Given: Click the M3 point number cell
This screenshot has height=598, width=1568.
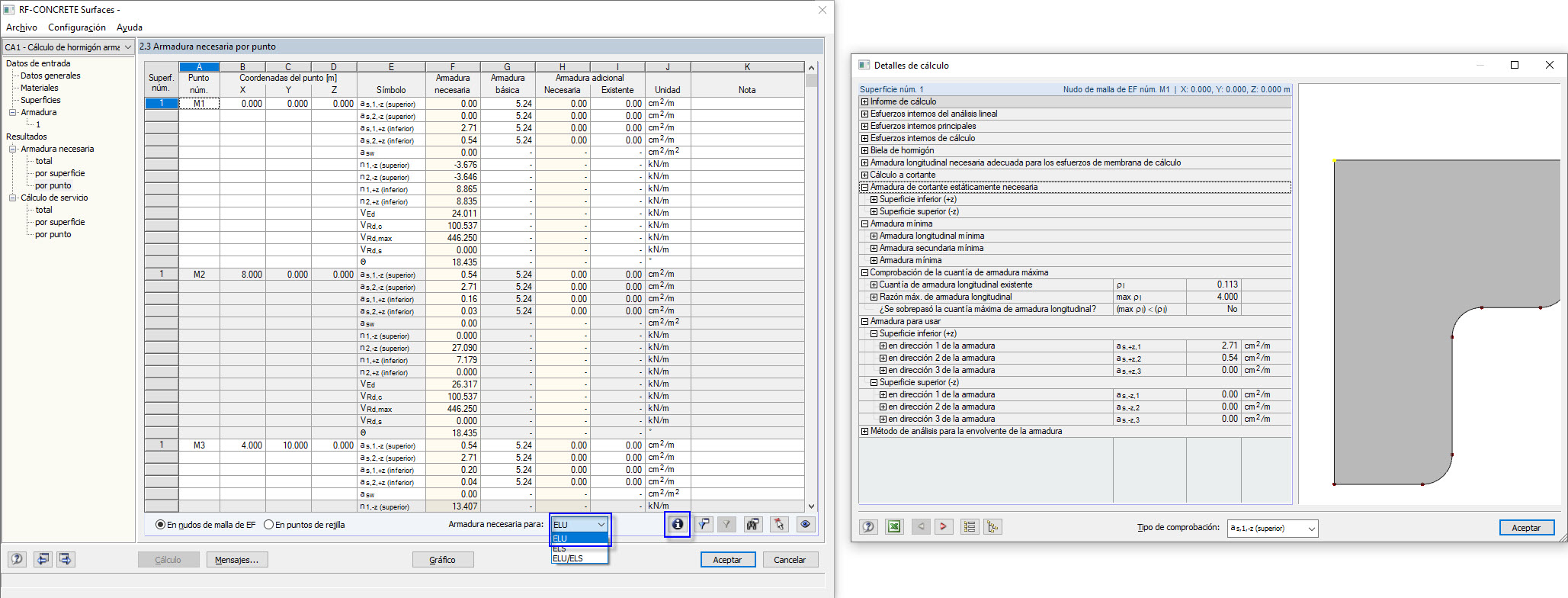Looking at the screenshot, I should point(199,445).
